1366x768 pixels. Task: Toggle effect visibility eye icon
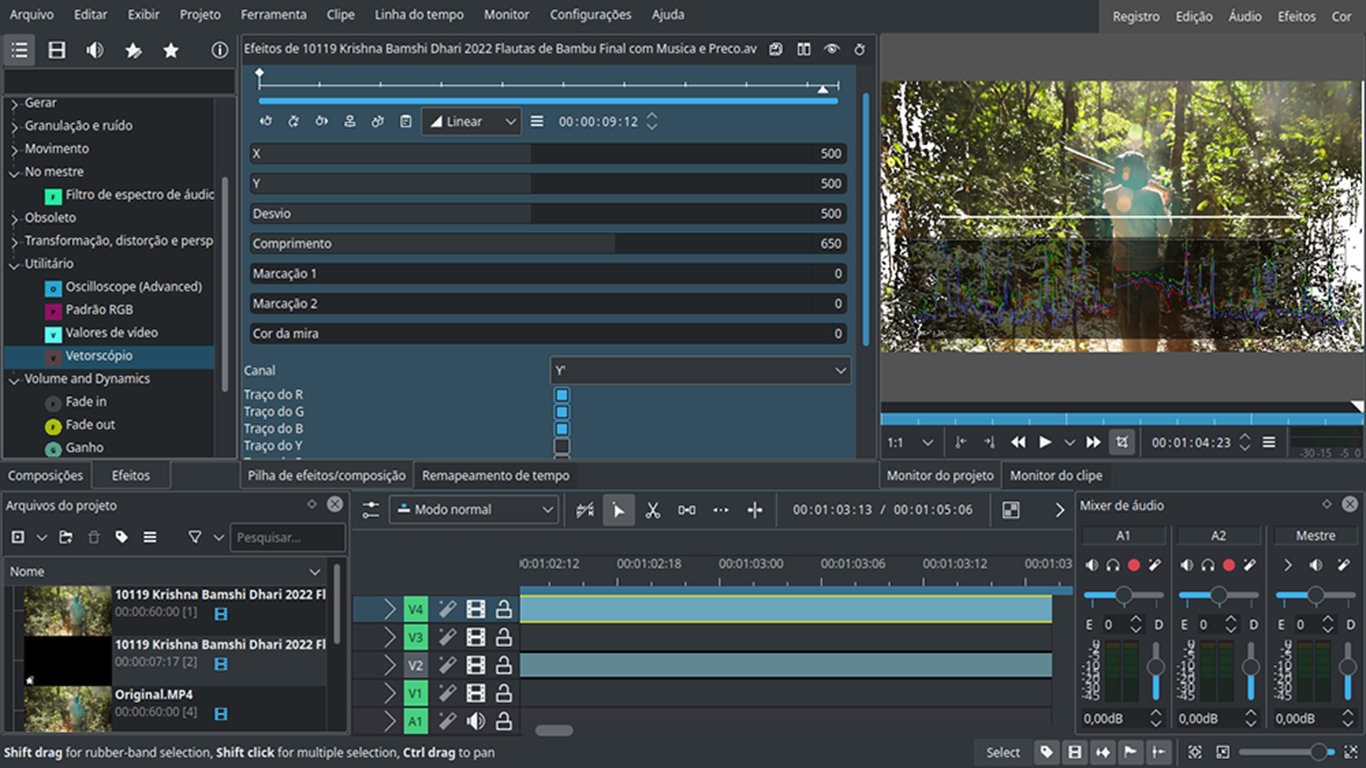coord(831,49)
